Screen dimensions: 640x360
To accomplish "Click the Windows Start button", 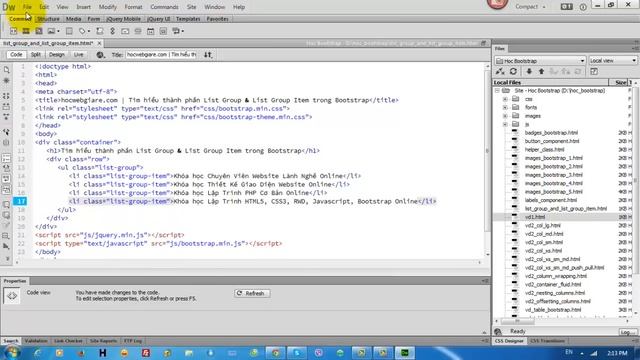I will 12,353.
